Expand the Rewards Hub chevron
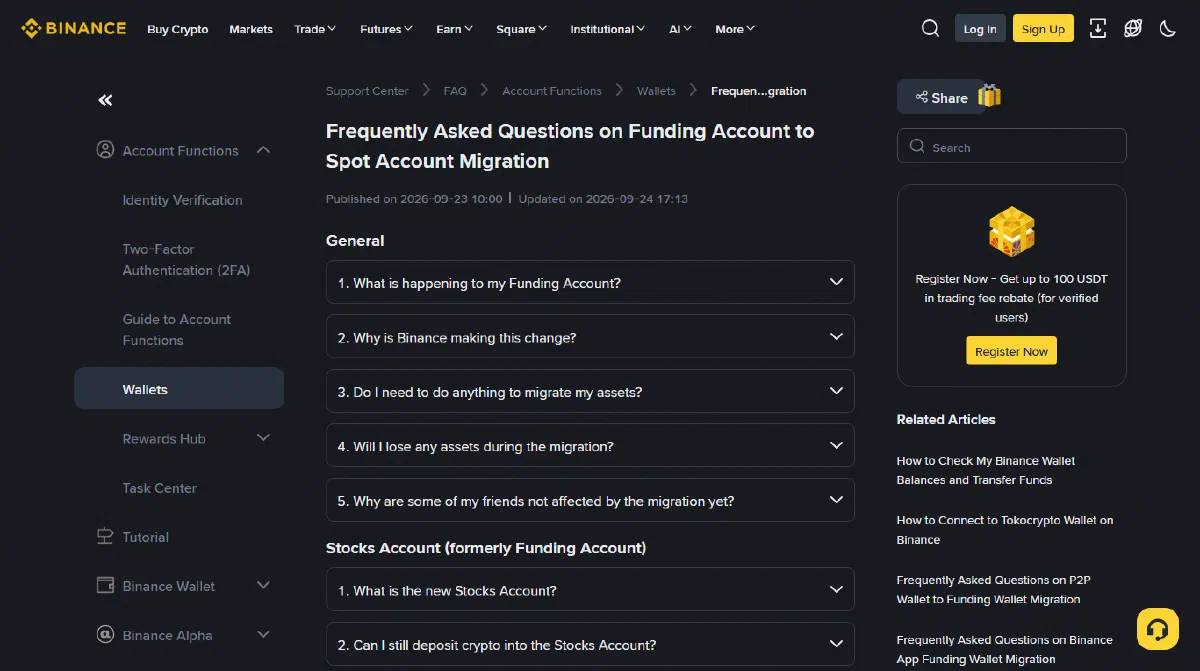Viewport: 1200px width, 671px height. point(263,438)
